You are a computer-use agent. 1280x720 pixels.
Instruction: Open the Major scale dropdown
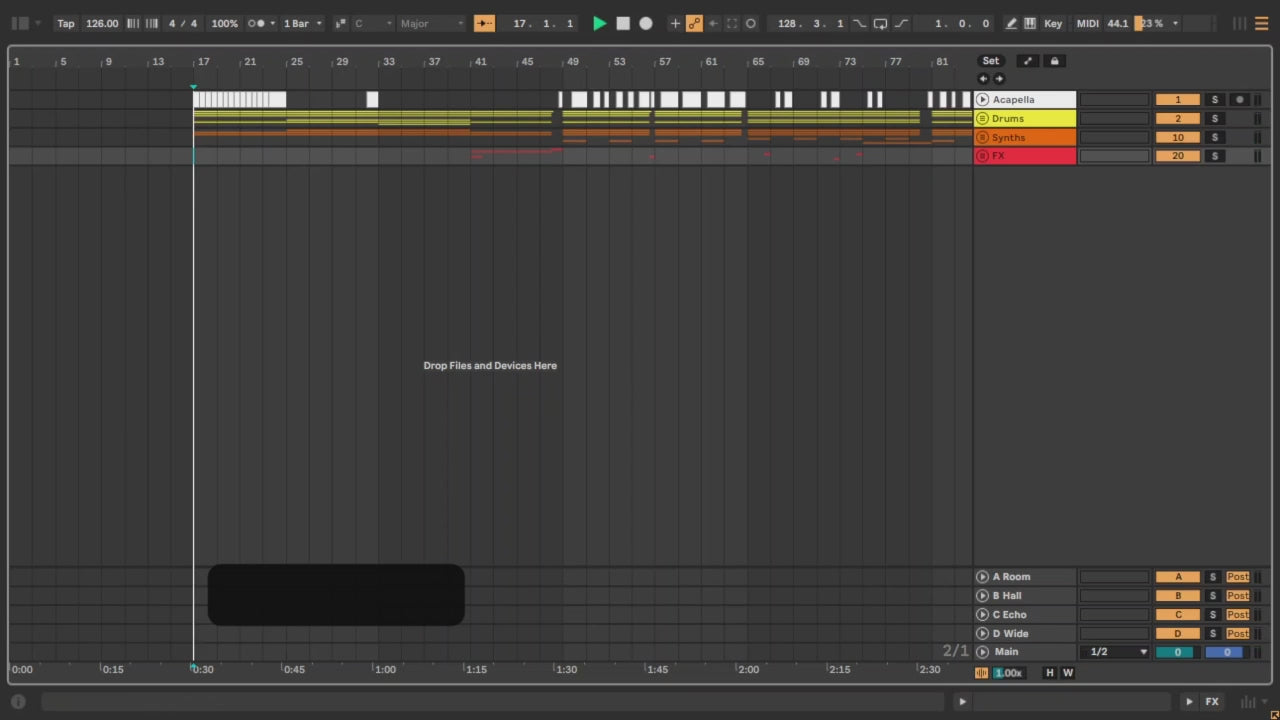tap(432, 23)
